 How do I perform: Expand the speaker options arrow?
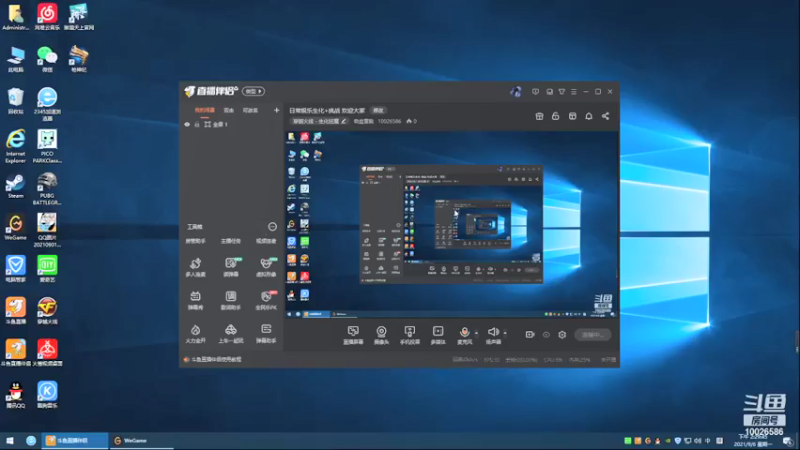505,333
